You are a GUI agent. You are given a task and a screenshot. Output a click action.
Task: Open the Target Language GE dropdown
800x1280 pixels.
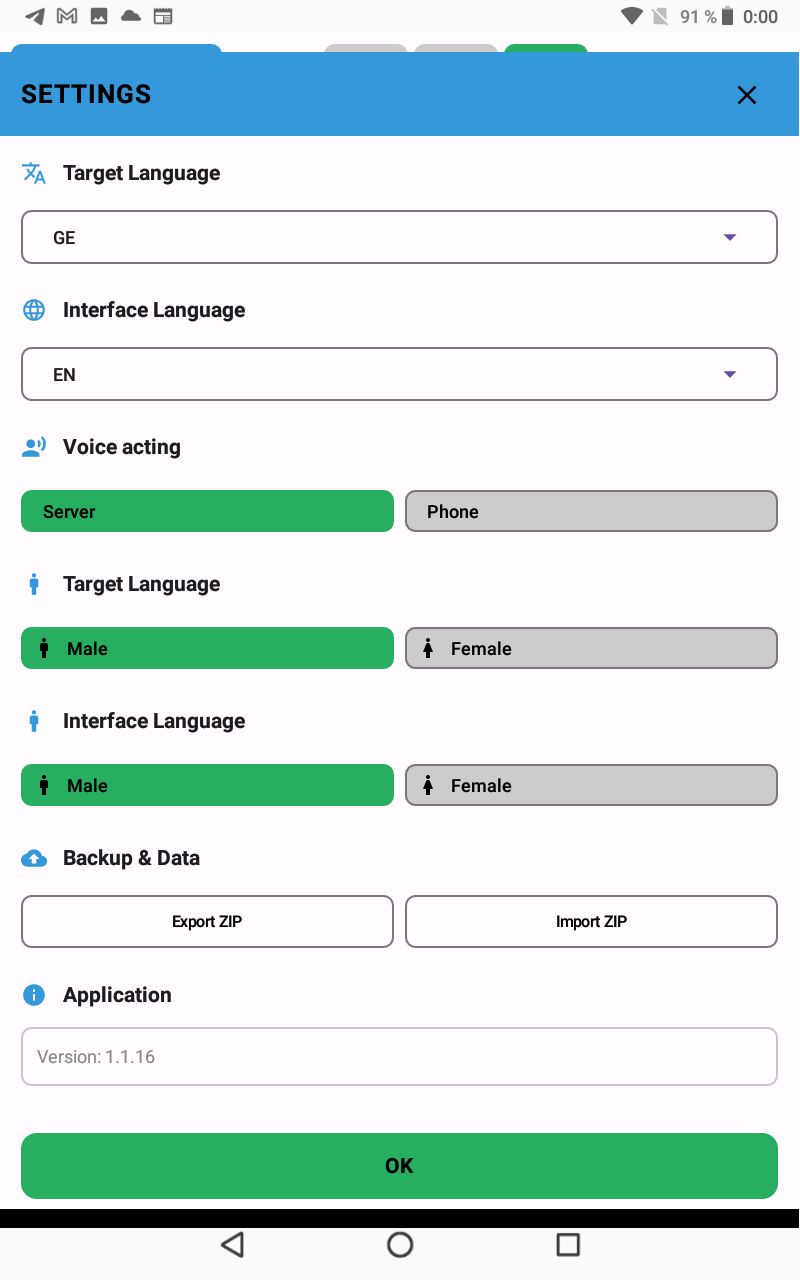click(399, 237)
